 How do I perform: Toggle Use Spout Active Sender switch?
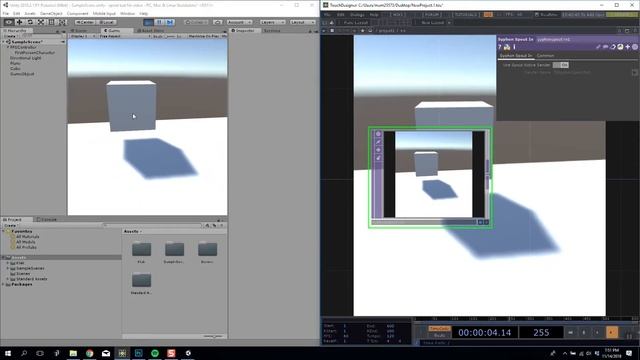point(560,65)
